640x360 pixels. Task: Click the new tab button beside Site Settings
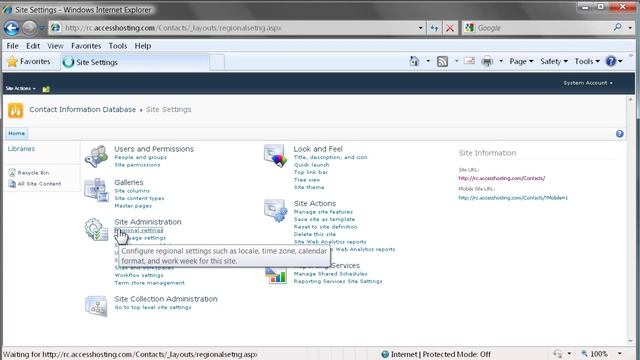pyautogui.click(x=217, y=62)
